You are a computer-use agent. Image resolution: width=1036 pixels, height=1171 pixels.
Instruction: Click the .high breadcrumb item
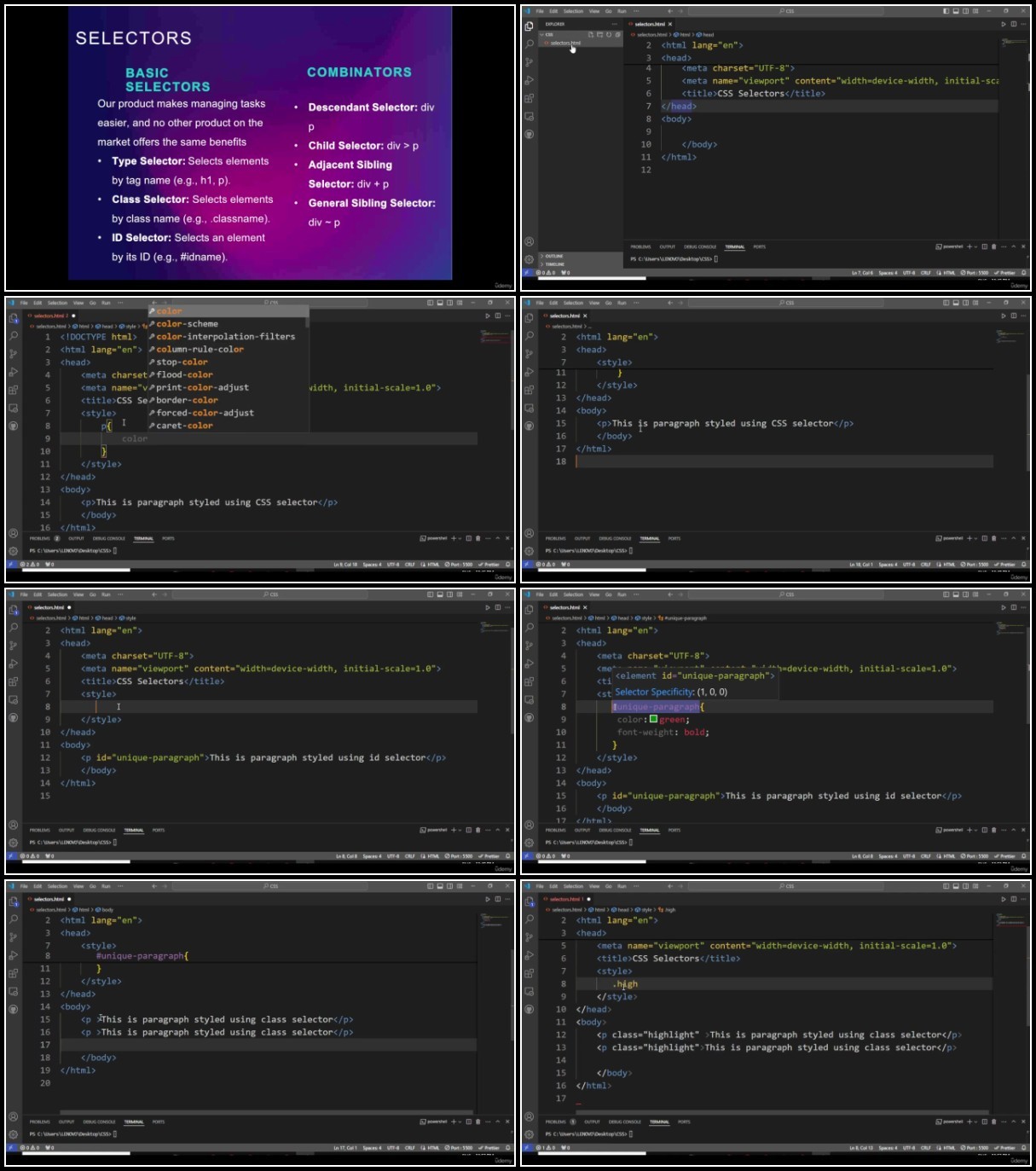(668, 910)
